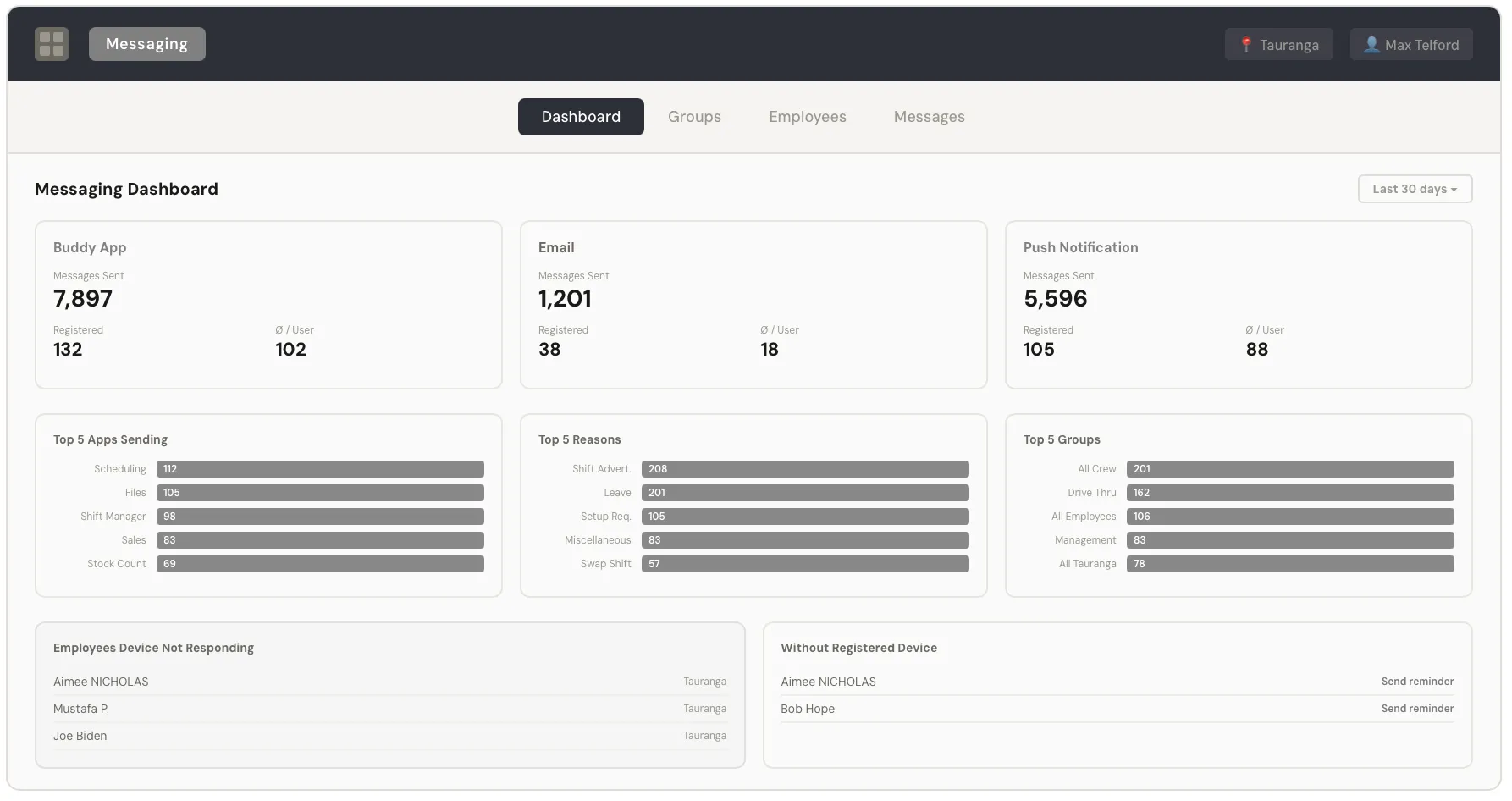Click the Buddy App messages sent value 7,897
This screenshot has height=801, width=1512.
point(83,299)
